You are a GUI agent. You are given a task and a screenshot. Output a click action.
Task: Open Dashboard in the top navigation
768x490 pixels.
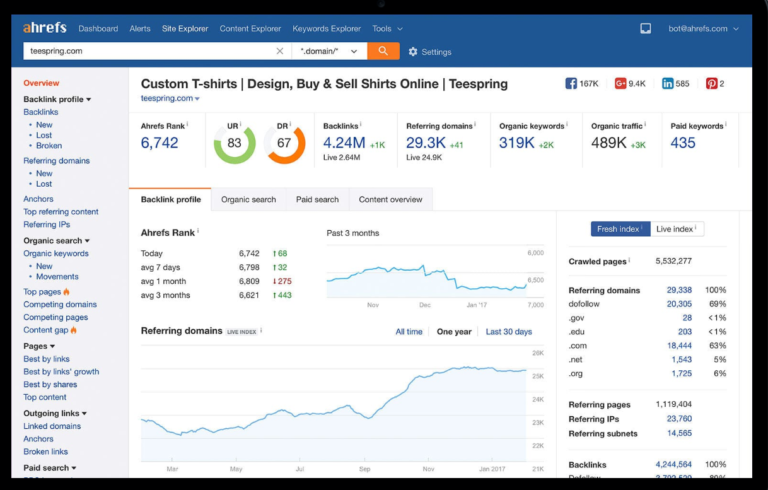click(x=98, y=28)
